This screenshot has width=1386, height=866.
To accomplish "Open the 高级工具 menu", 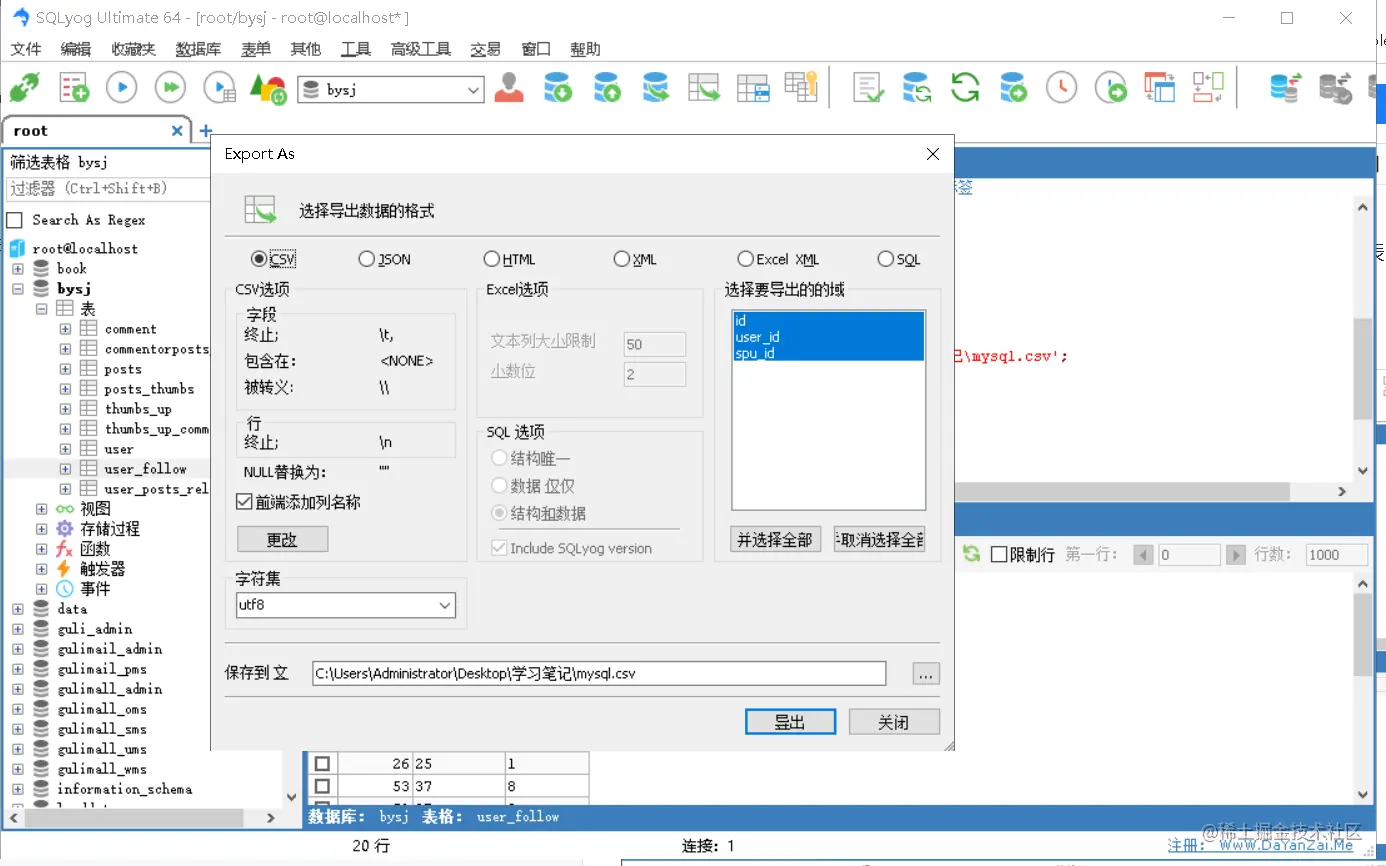I will pos(421,49).
